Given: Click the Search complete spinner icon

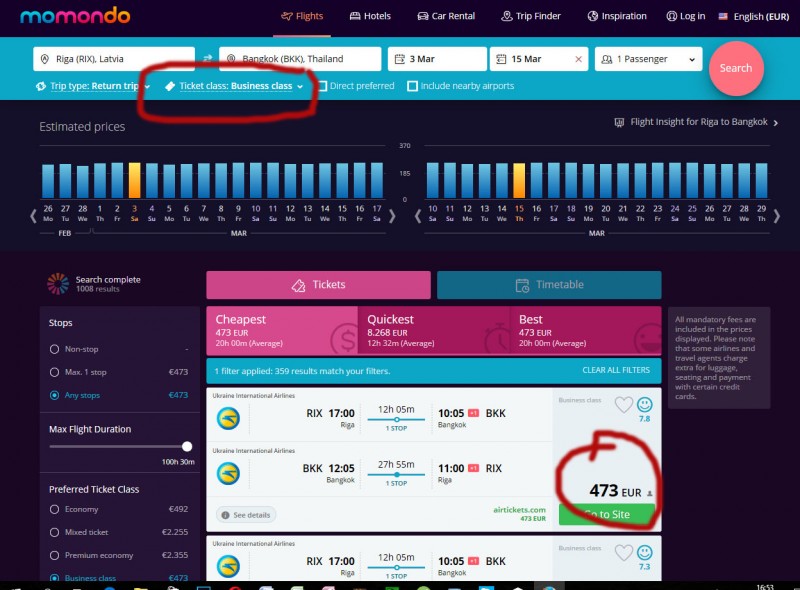Looking at the screenshot, I should point(58,284).
